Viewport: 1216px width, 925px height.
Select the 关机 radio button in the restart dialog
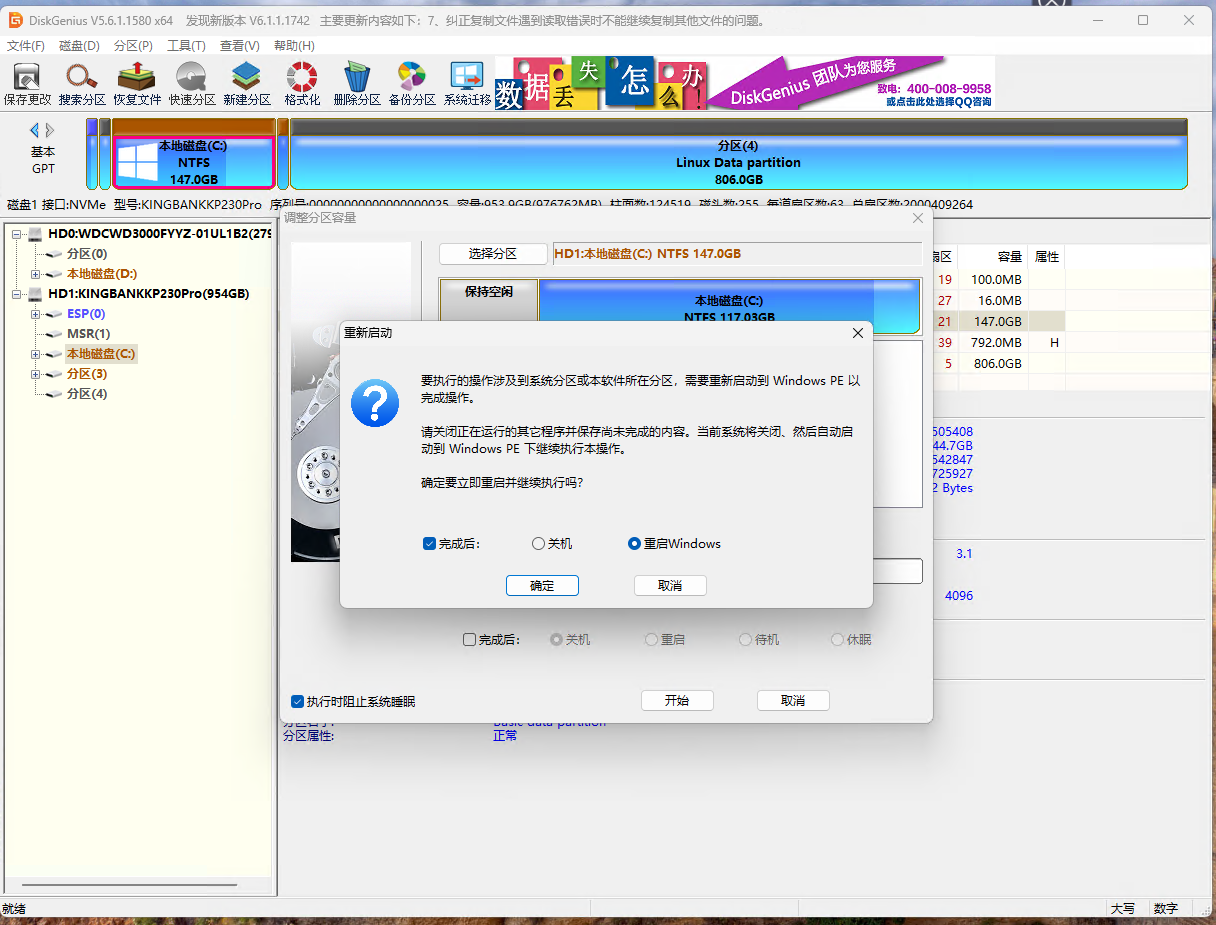539,544
